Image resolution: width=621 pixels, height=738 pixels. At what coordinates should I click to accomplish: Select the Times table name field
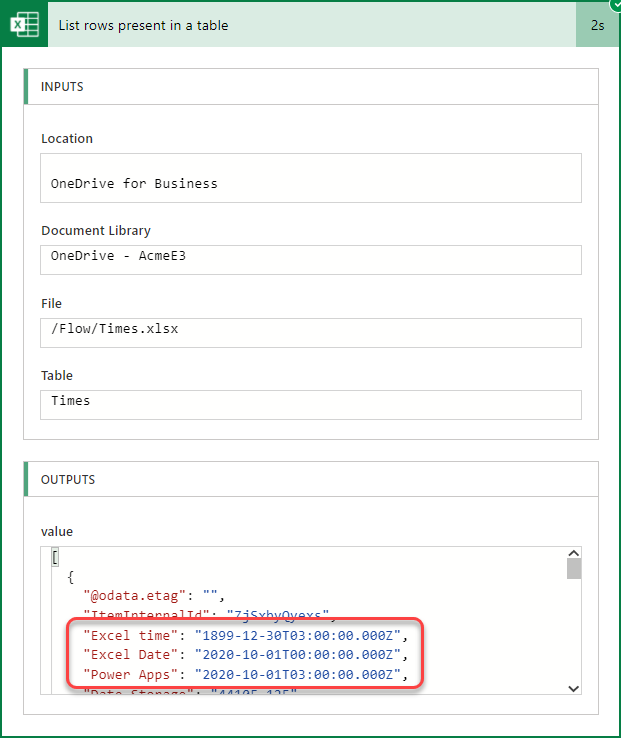311,404
